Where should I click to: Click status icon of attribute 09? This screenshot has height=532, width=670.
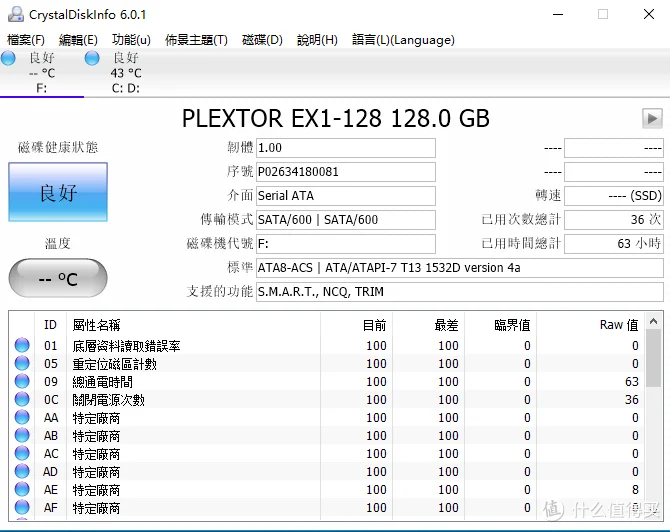click(x=22, y=381)
